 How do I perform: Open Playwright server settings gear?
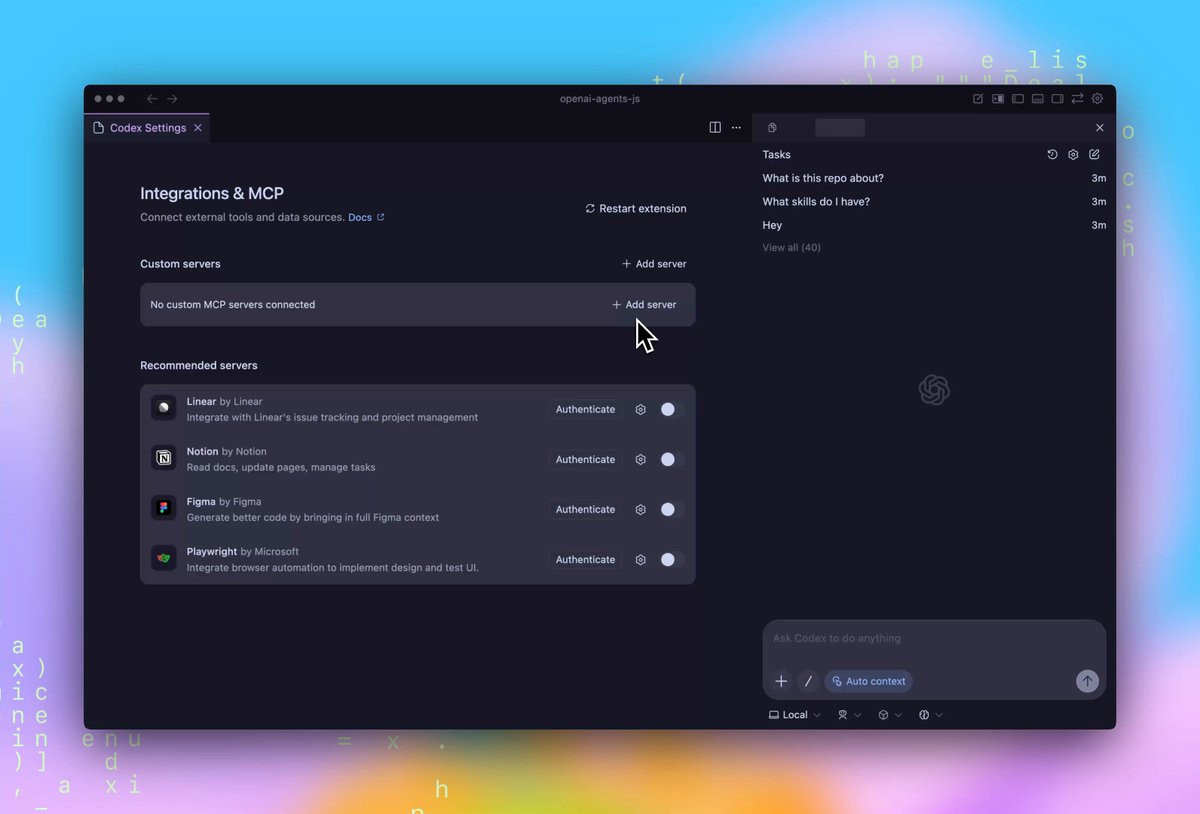[641, 559]
